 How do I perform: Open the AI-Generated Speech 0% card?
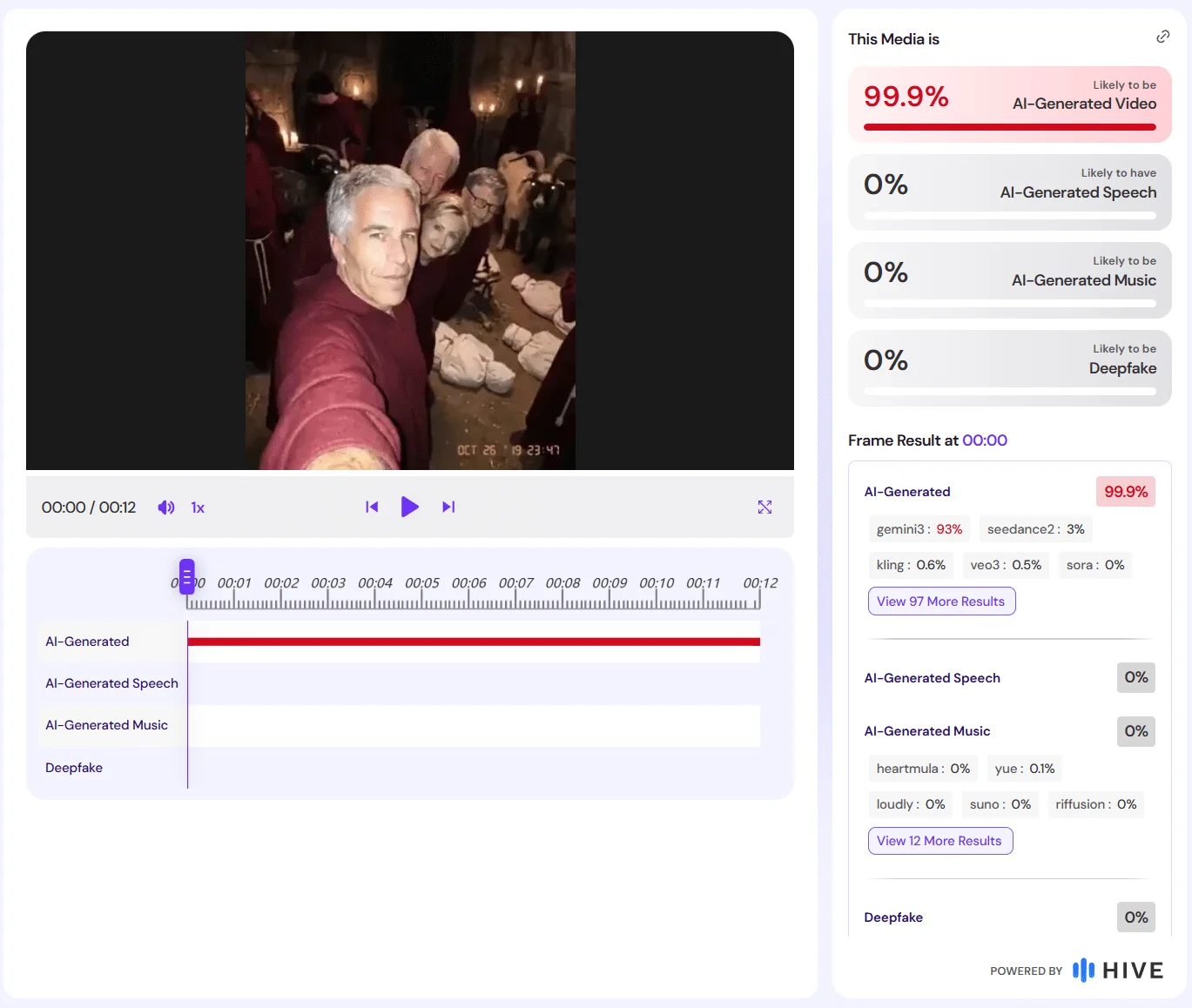(x=1010, y=192)
